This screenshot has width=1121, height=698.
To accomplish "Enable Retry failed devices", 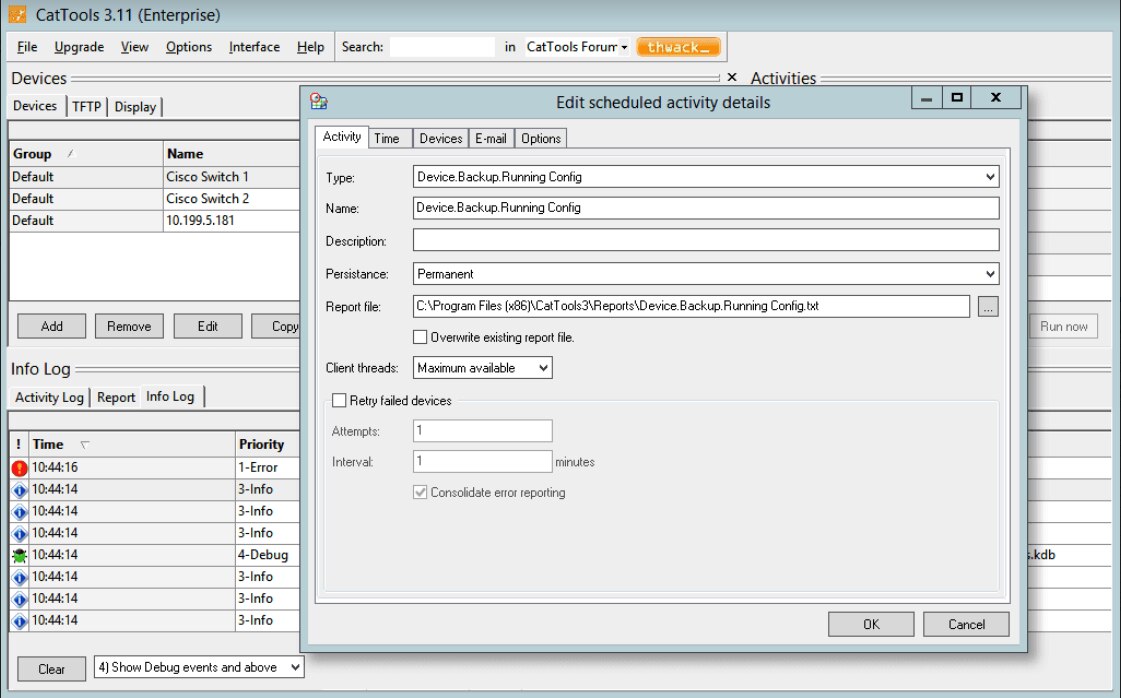I will point(340,399).
